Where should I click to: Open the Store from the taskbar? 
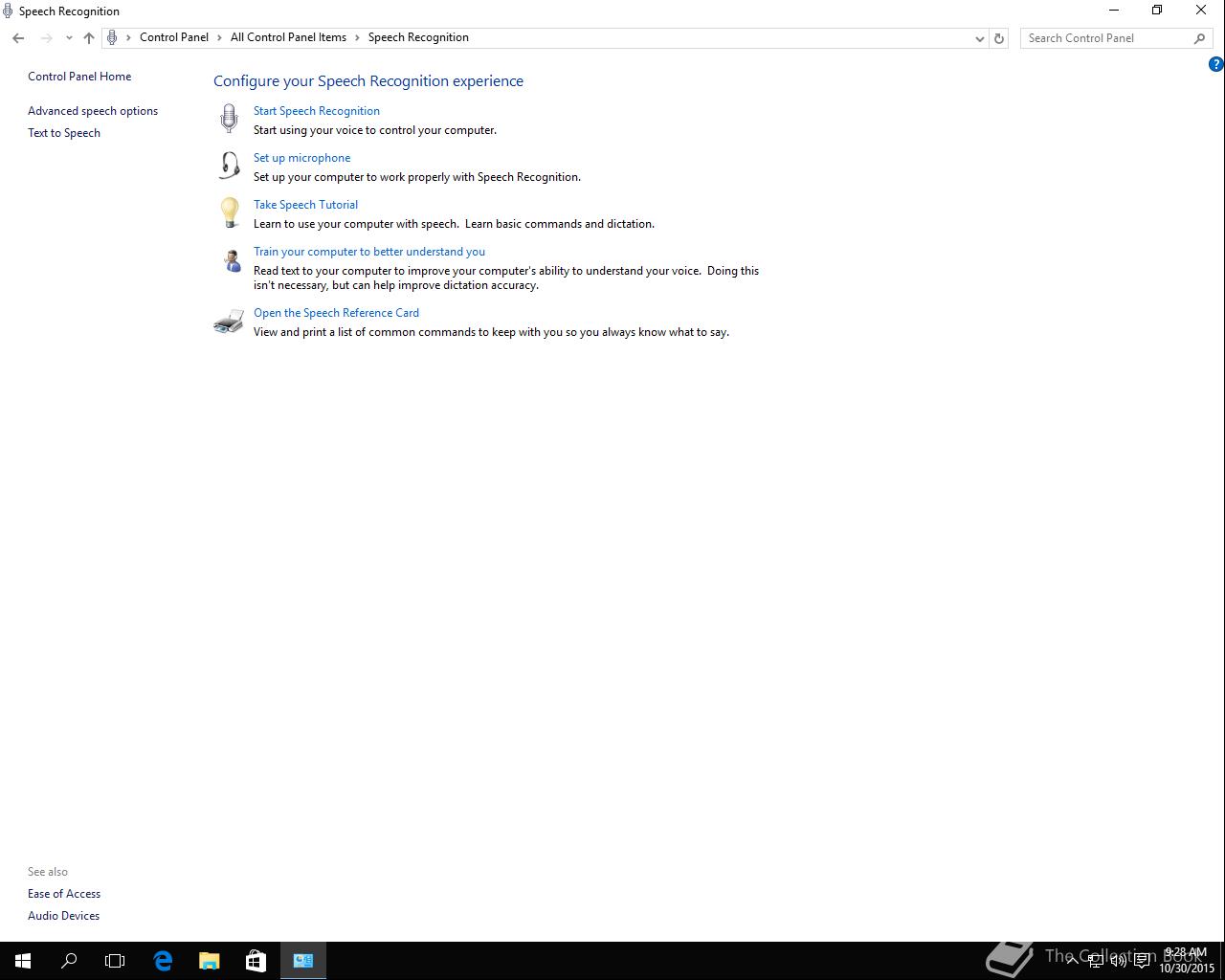tap(256, 961)
